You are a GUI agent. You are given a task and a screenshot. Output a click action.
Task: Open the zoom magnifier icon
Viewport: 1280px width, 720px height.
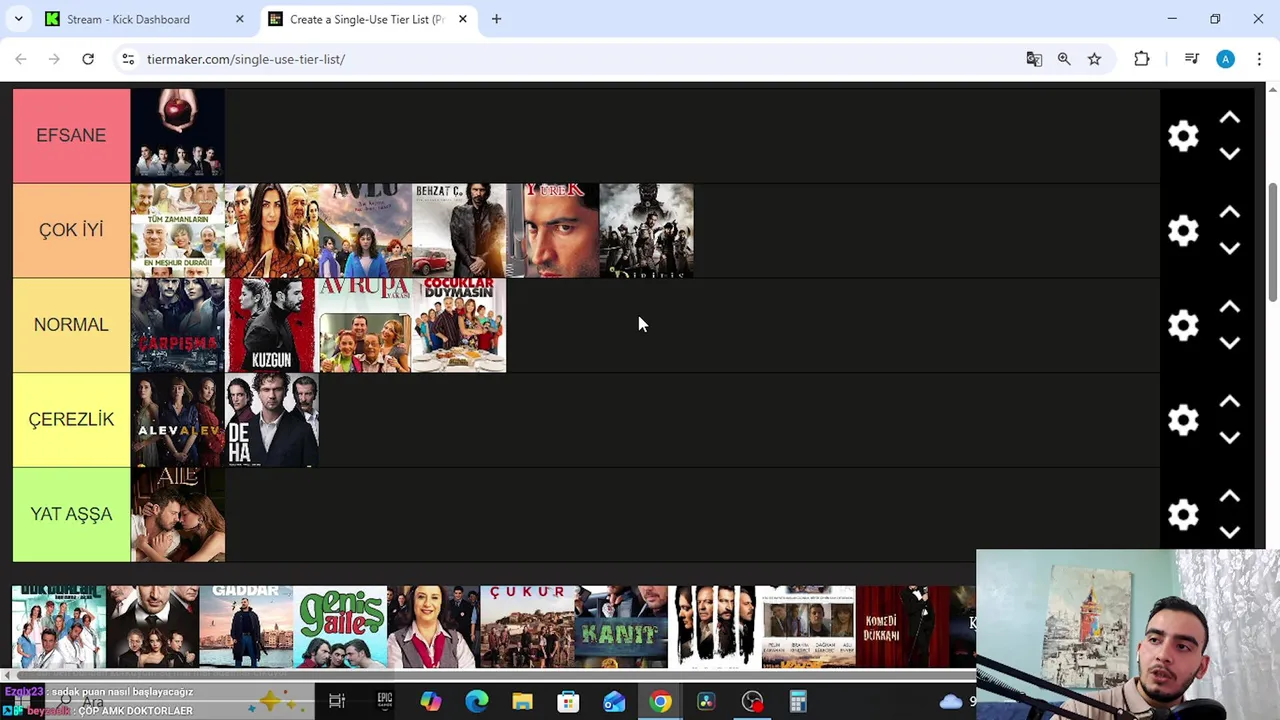pyautogui.click(x=1064, y=59)
